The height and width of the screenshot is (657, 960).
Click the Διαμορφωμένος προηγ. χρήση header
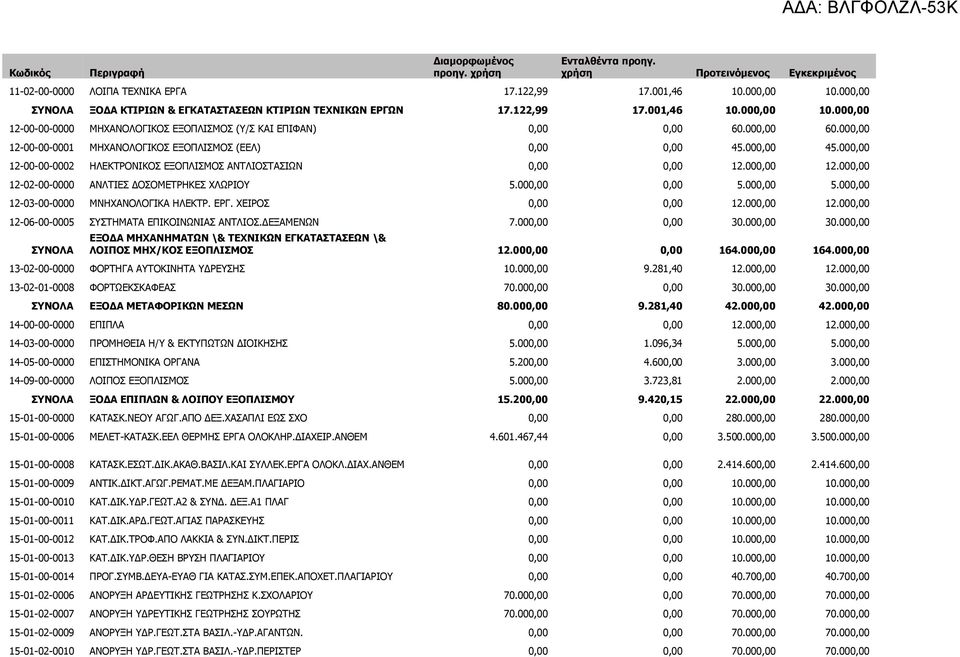tap(473, 67)
